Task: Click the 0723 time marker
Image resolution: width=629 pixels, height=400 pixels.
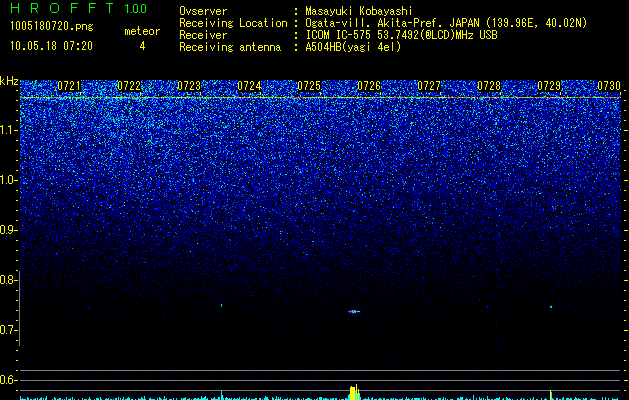Action: (189, 86)
